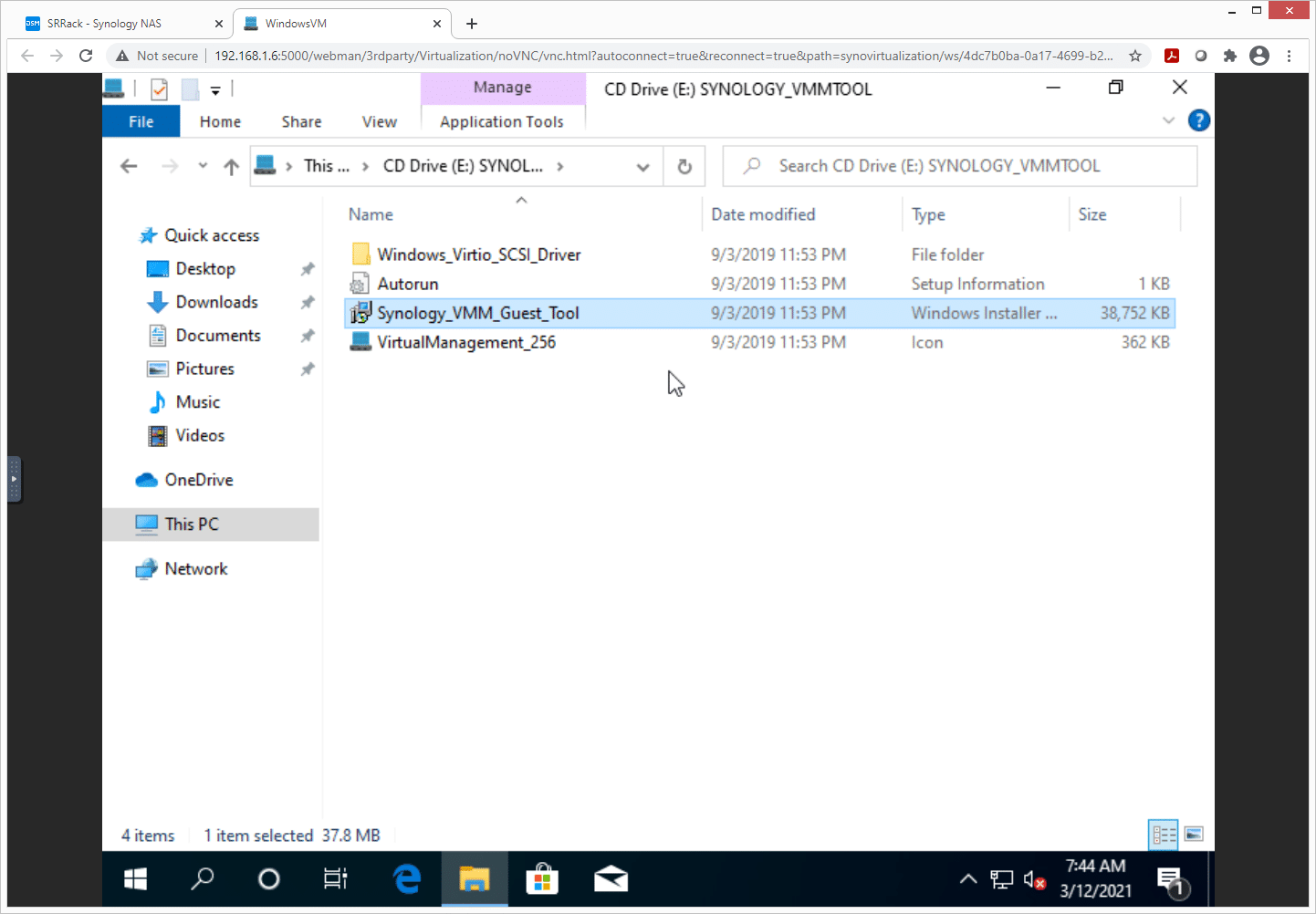This screenshot has width=1316, height=914.
Task: Show hidden system tray icons
Action: click(x=968, y=879)
